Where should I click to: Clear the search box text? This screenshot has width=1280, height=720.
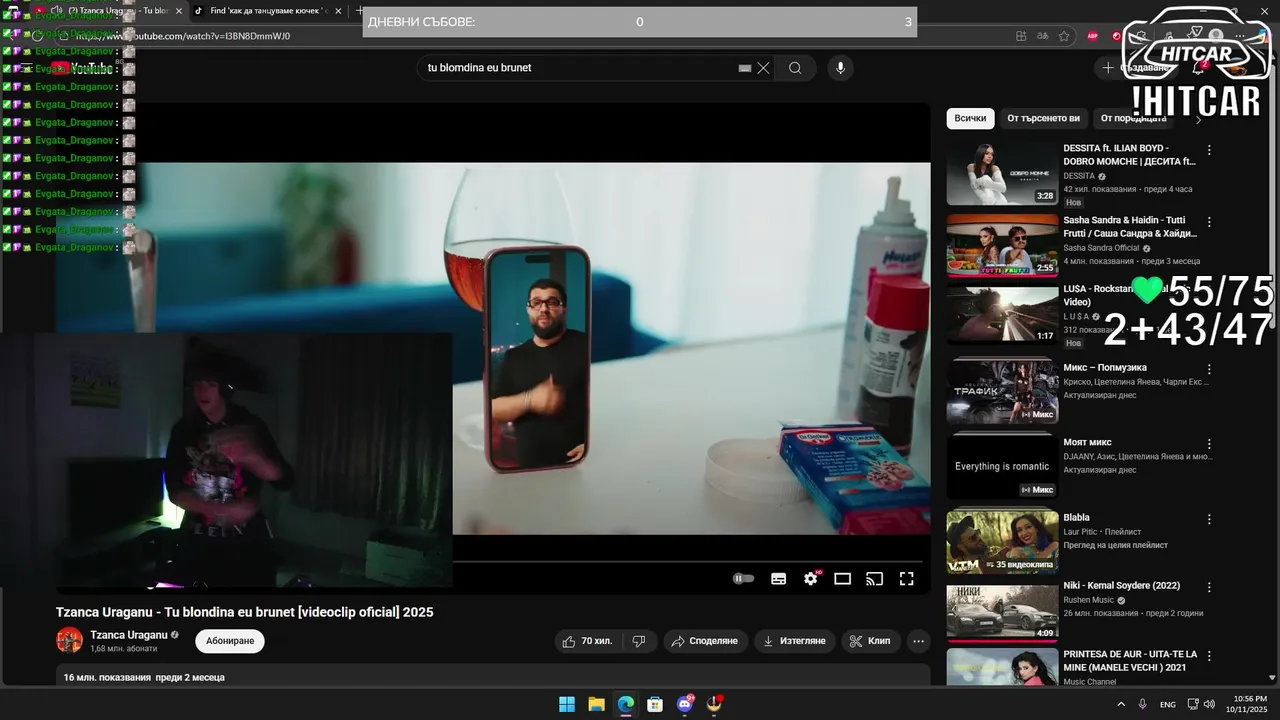tap(763, 68)
